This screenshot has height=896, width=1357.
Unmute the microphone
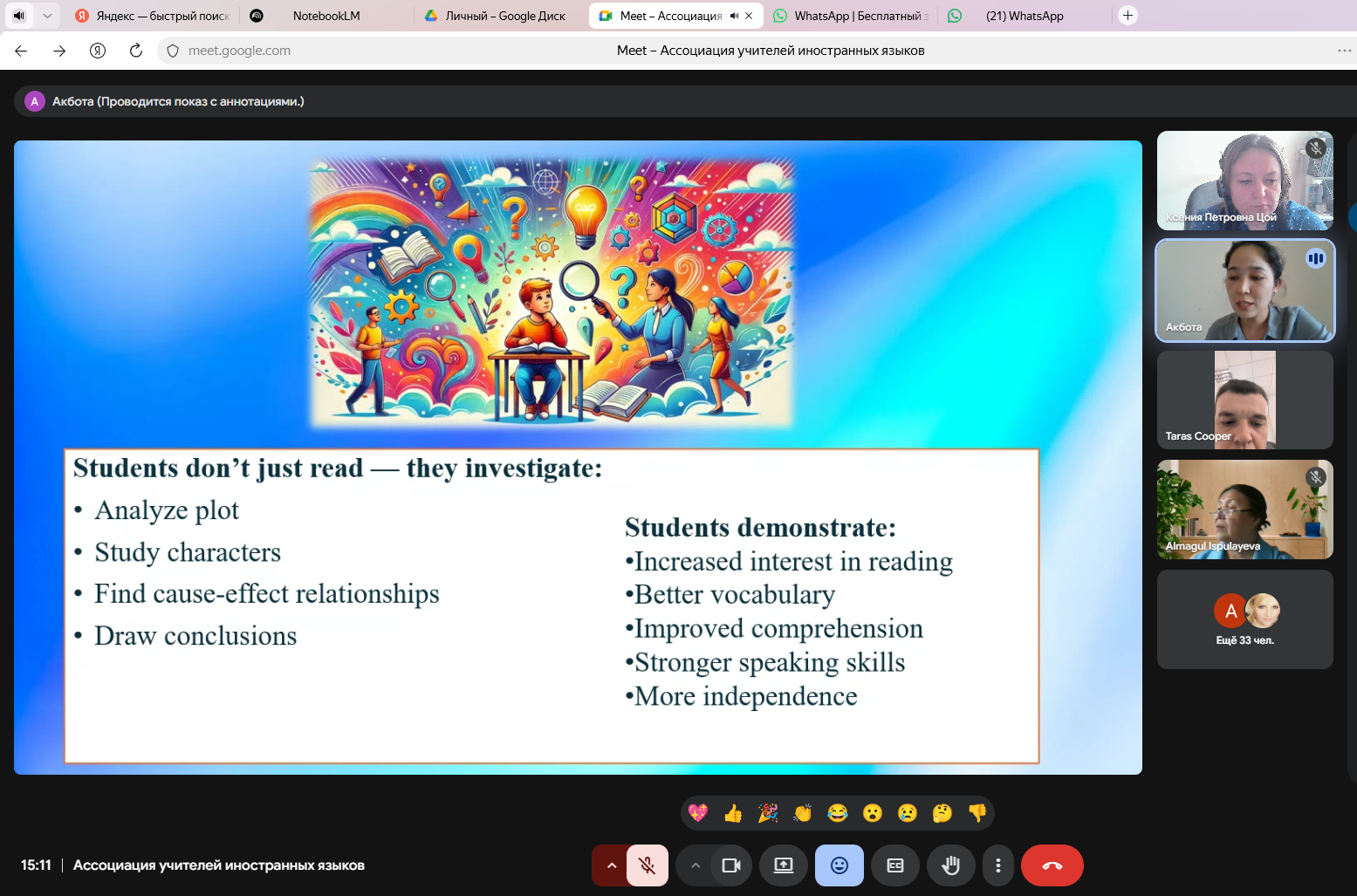click(x=647, y=865)
